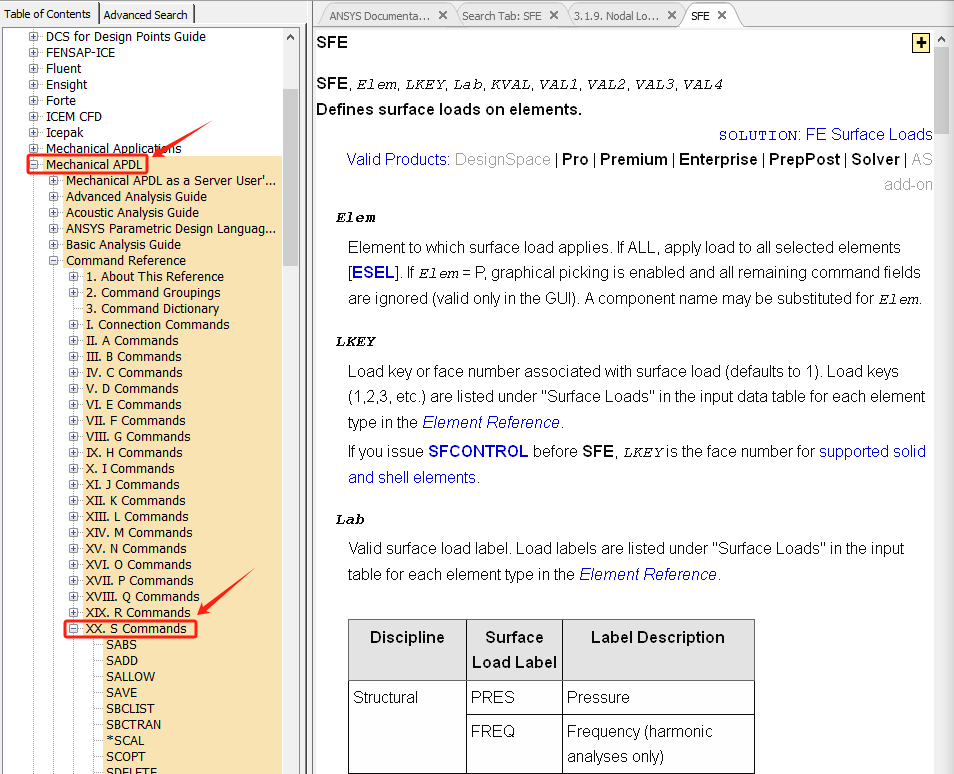Click the document pane scroll-up arrow
954x774 pixels.
[941, 39]
